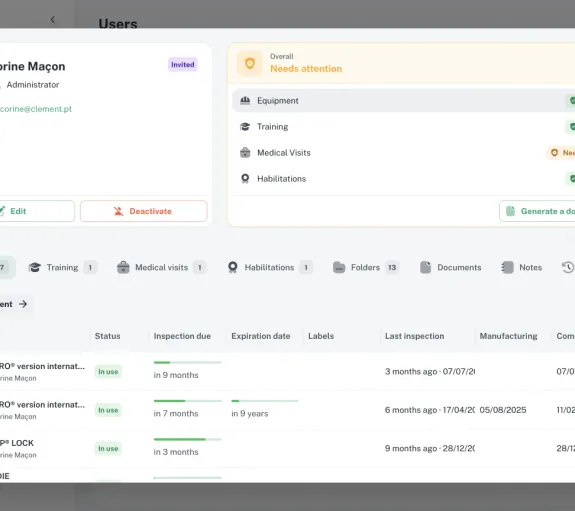Screen dimensions: 575x511
Task: Click the '3 months ago - 07/07' last inspection cell
Action: pyautogui.click(x=430, y=372)
